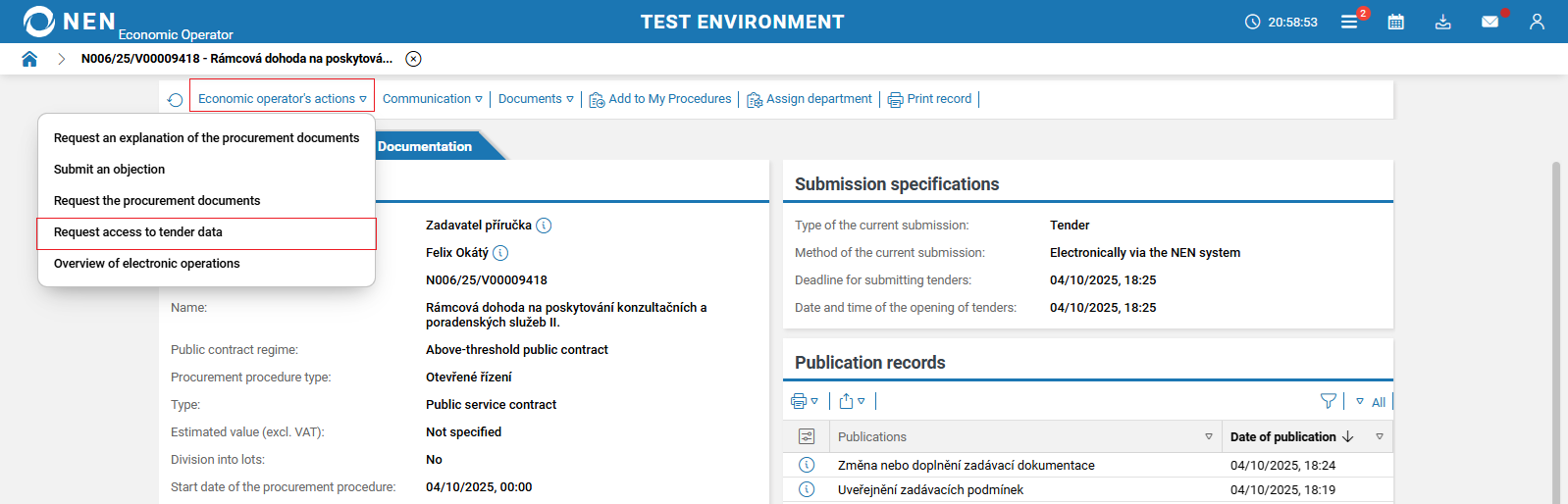Choose Submit an objection menu item
This screenshot has width=1568, height=504.
(110, 170)
